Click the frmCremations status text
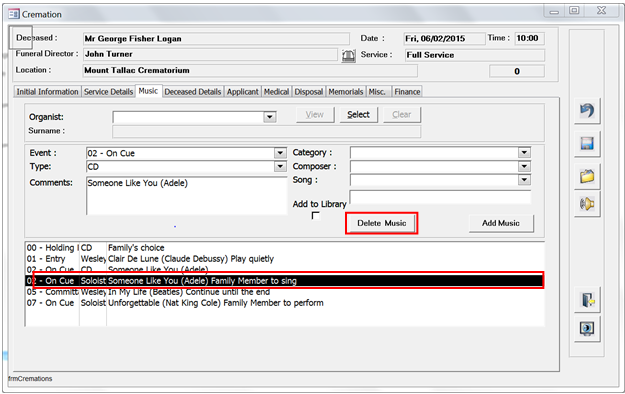The image size is (625, 394). 30,378
